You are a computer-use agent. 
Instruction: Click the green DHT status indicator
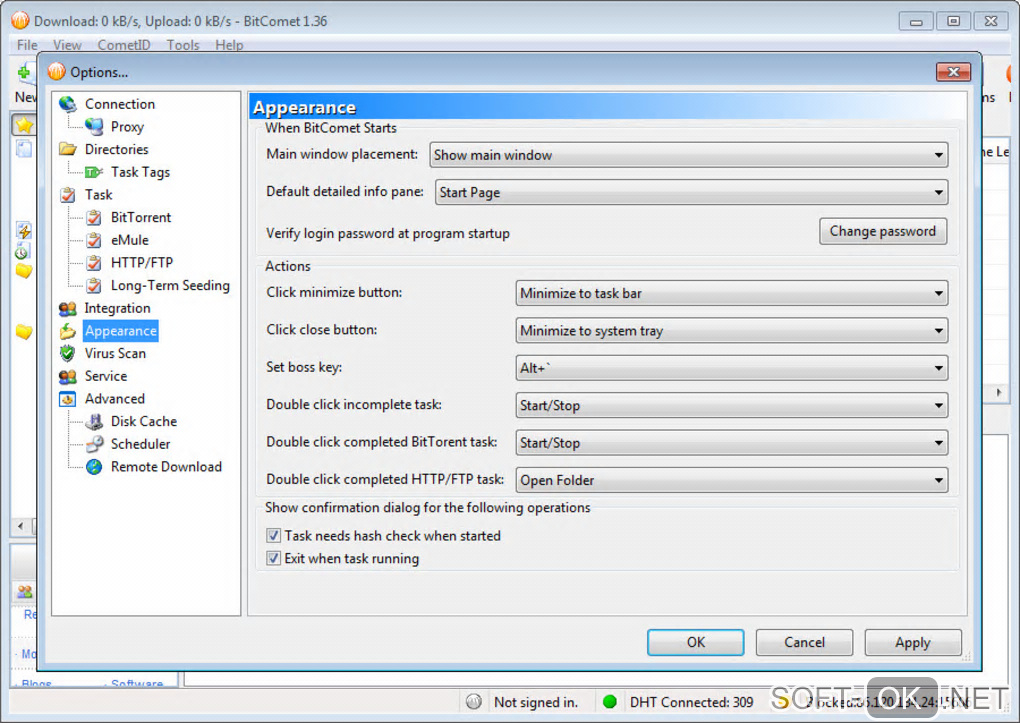pyautogui.click(x=610, y=702)
